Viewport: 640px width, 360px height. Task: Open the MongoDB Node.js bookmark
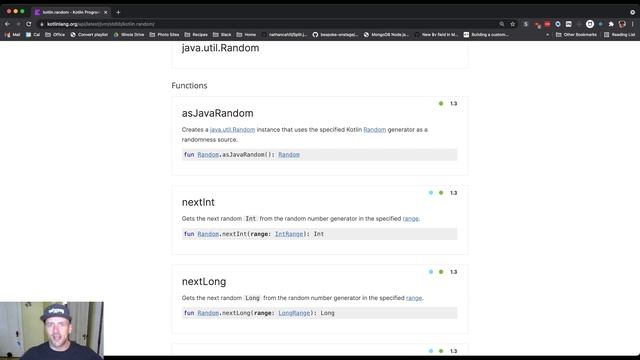(386, 35)
